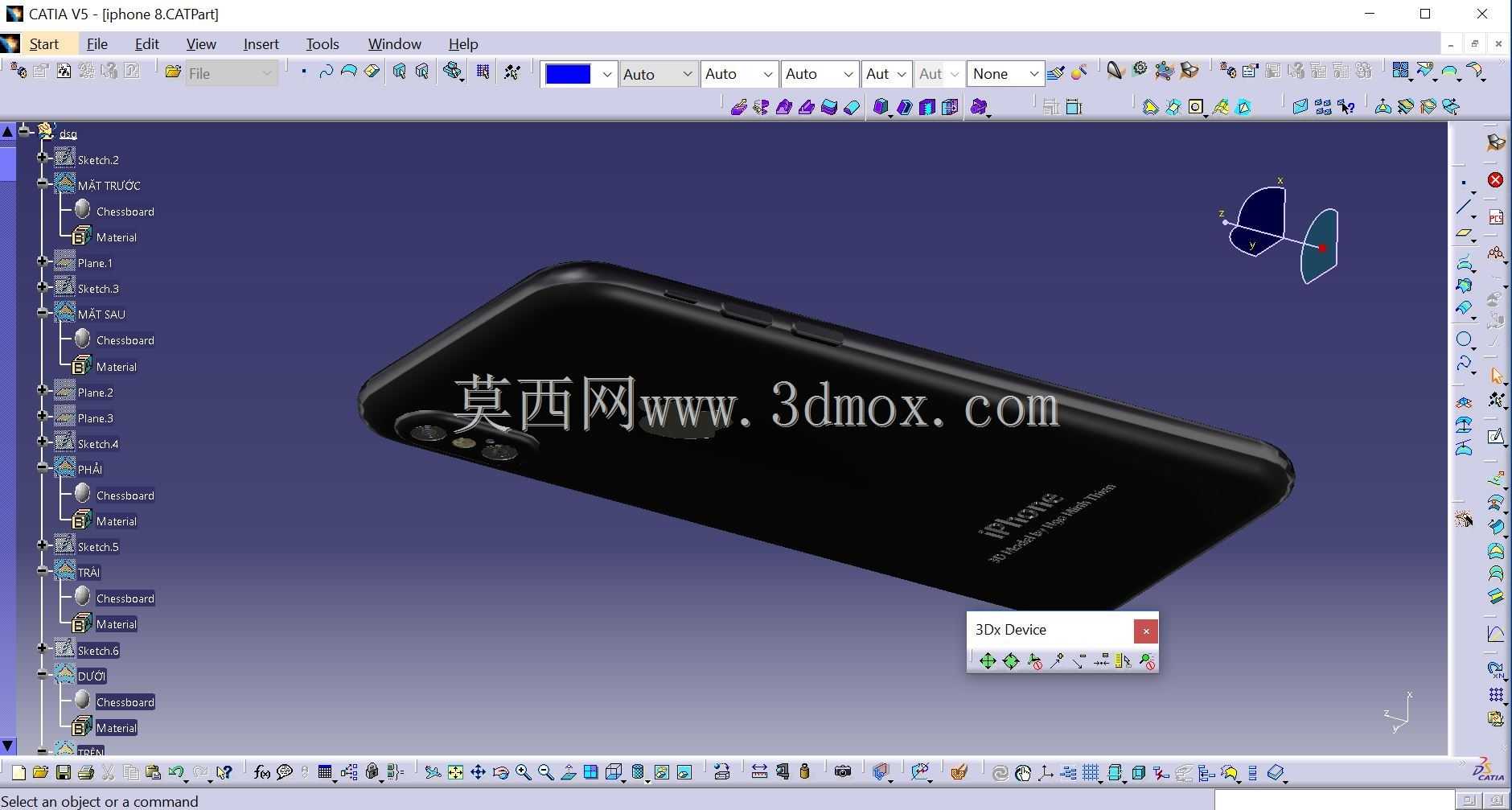Click the New document icon

point(18,772)
